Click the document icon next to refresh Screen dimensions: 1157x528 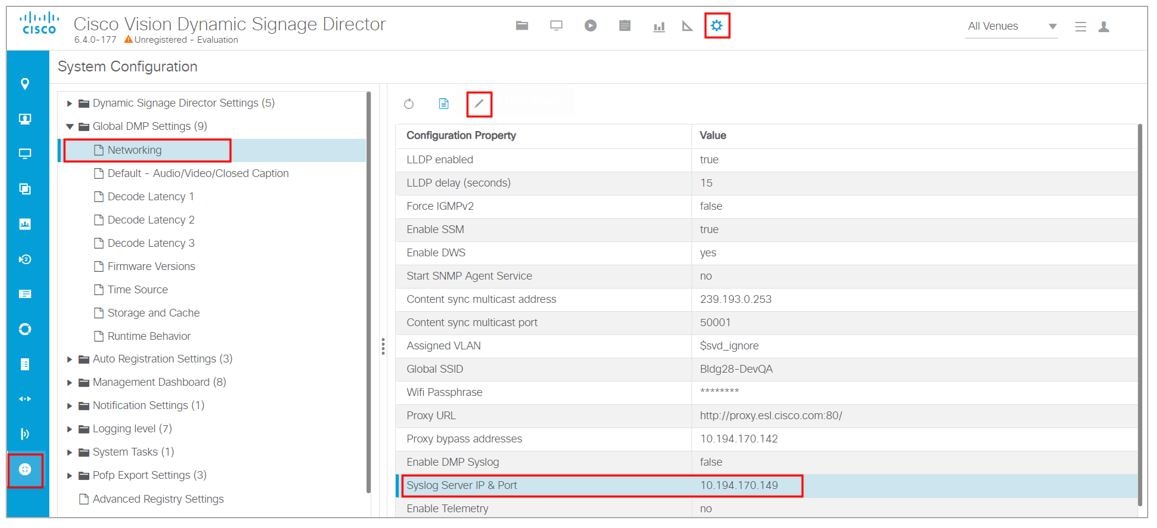tap(443, 104)
